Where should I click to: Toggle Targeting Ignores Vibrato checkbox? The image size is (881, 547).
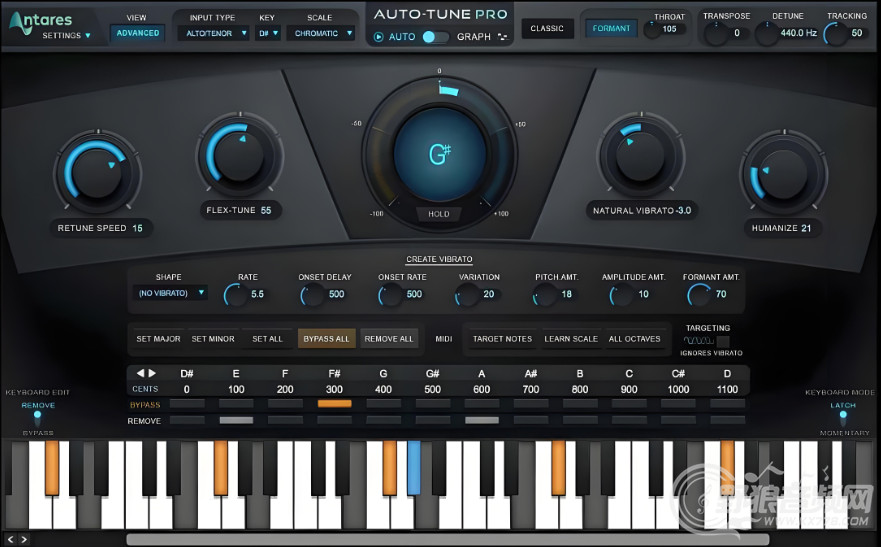(723, 341)
